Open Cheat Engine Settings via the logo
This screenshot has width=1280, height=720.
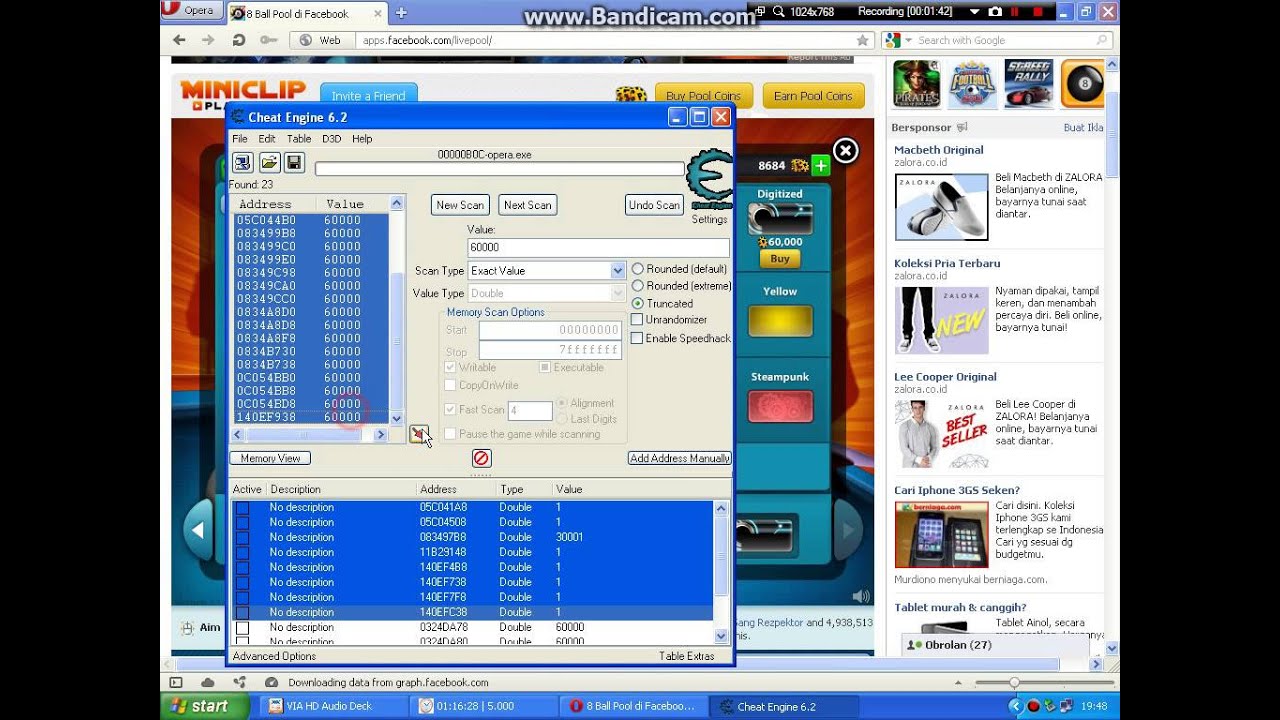(709, 180)
